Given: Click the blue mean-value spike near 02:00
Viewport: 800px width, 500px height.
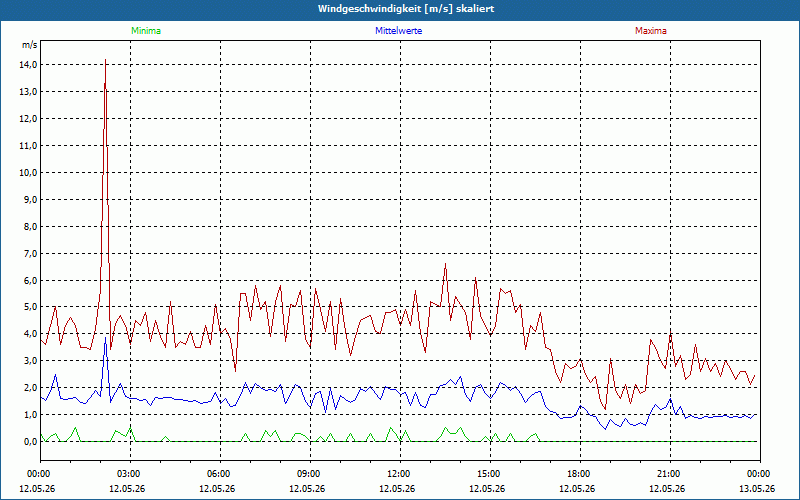Looking at the screenshot, I should point(105,339).
